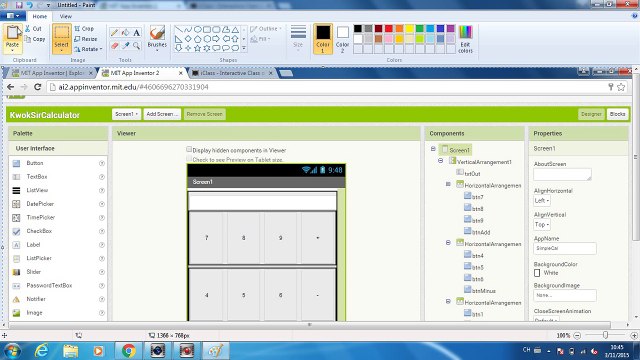This screenshot has width=640, height=360.
Task: Switch to the View ribbon tab
Action: (66, 16)
